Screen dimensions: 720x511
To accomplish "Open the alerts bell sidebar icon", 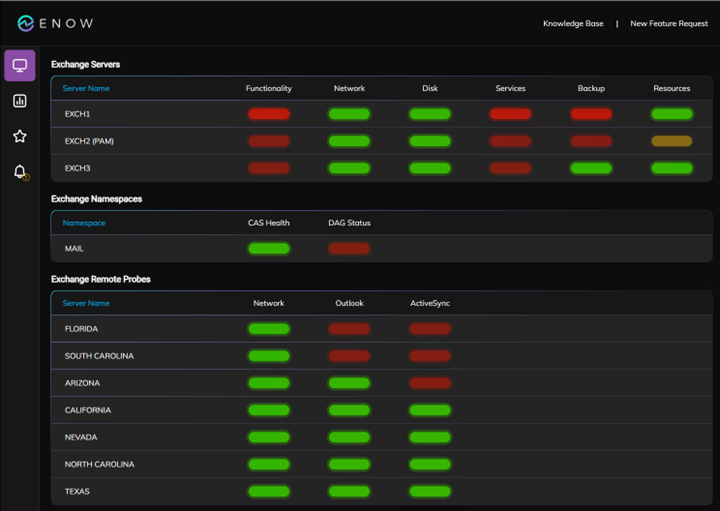I will (19, 172).
